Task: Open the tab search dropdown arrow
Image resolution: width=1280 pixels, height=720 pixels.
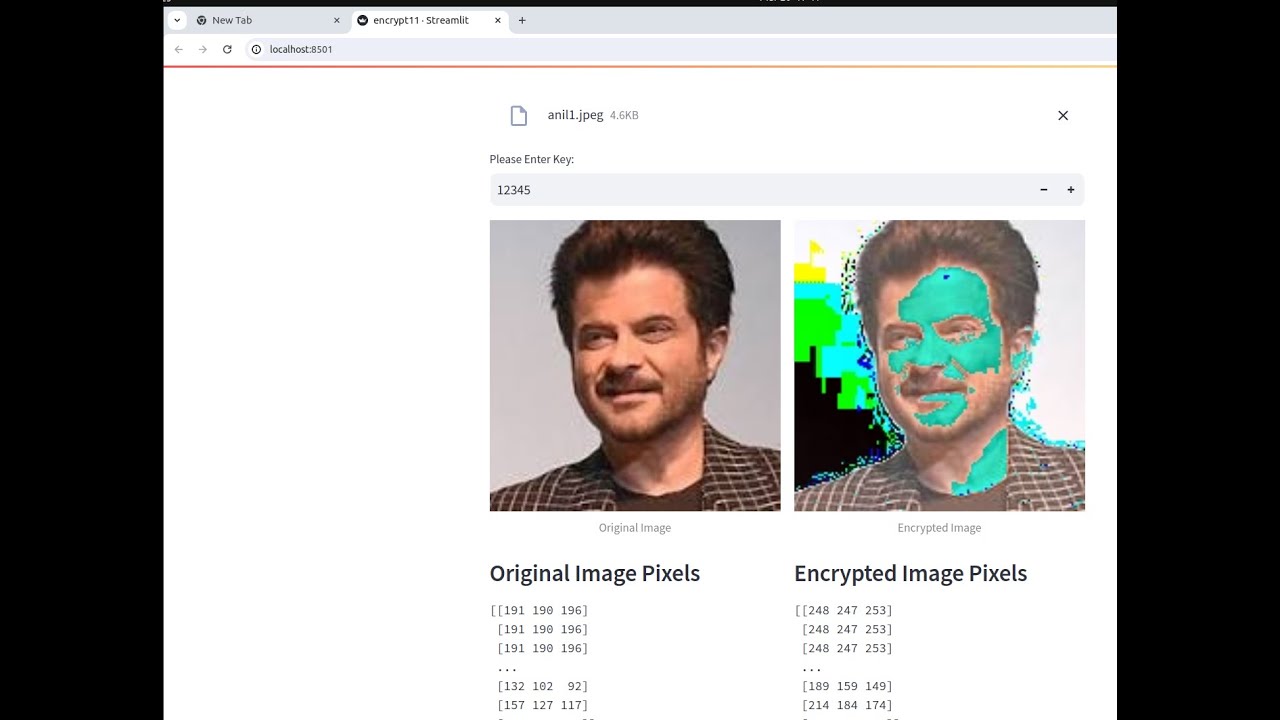Action: (x=177, y=20)
